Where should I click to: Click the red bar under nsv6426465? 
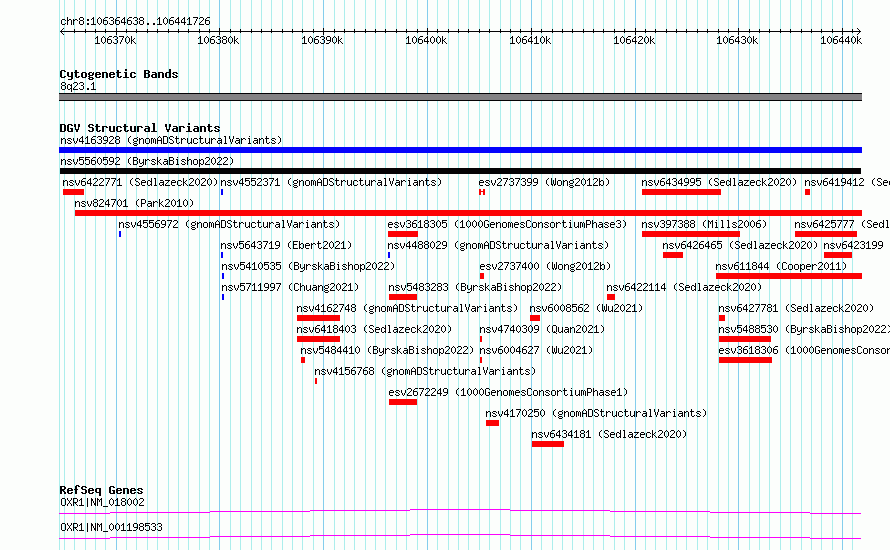pyautogui.click(x=673, y=255)
